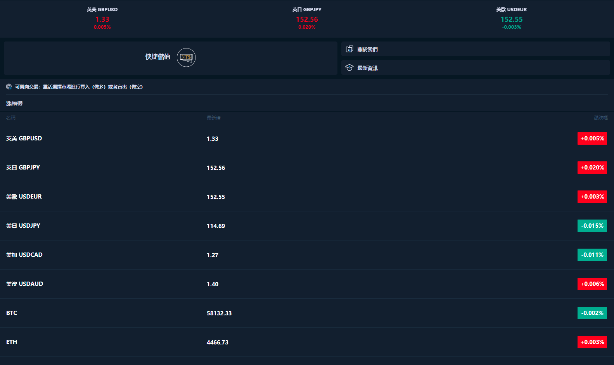Screen dimensions: 614x365
Task: Open the scrolling announcement notice text
Action: (x=79, y=87)
